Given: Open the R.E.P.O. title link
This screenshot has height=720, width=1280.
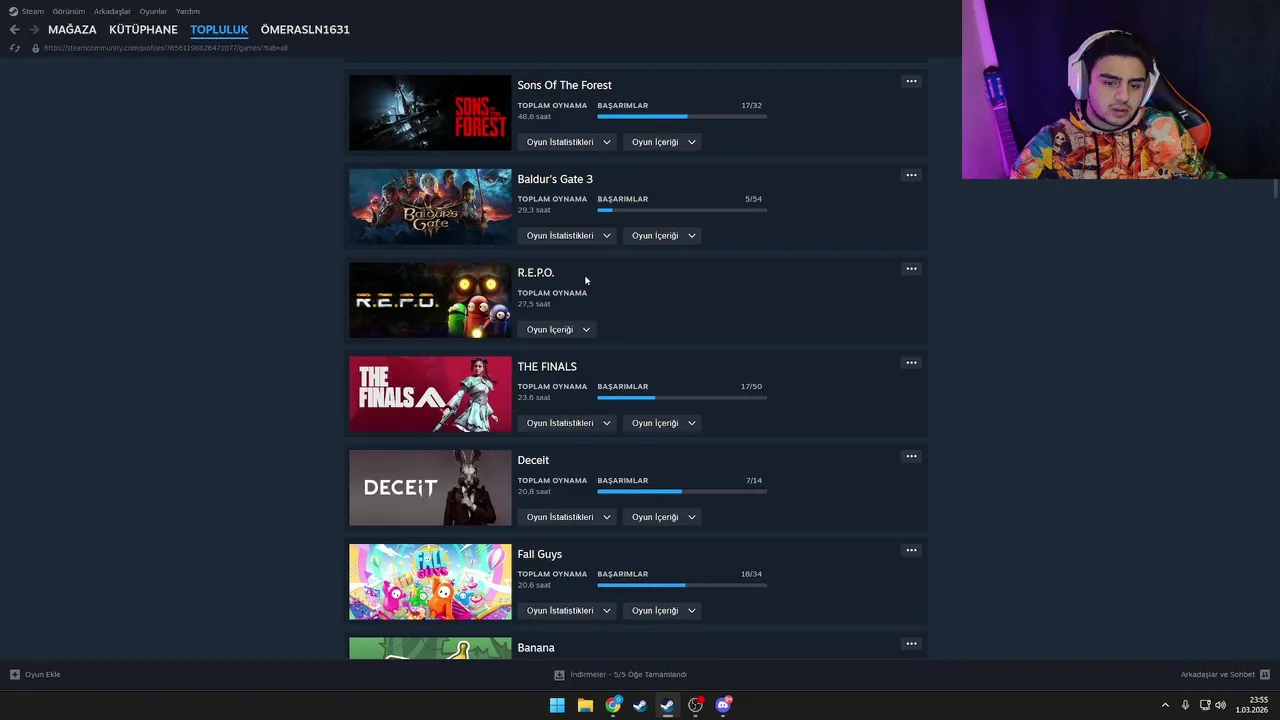Looking at the screenshot, I should pos(535,273).
